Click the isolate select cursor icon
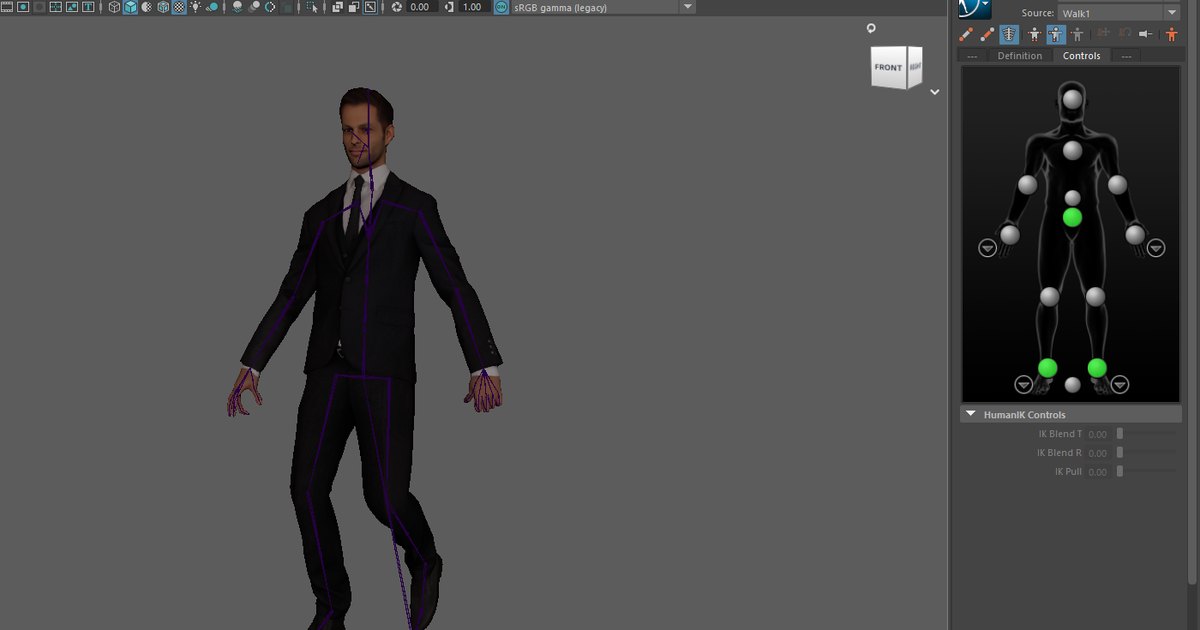The image size is (1200, 630). pyautogui.click(x=313, y=7)
